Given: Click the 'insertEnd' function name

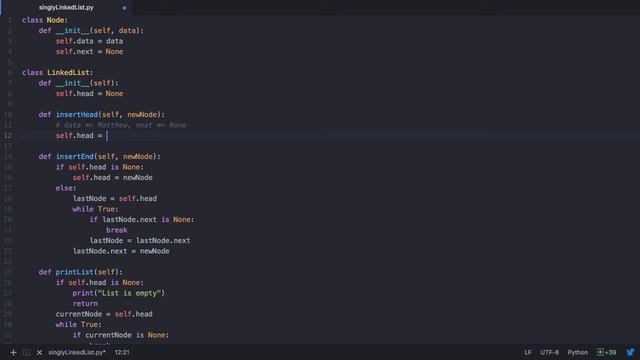Looking at the screenshot, I should tap(75, 157).
